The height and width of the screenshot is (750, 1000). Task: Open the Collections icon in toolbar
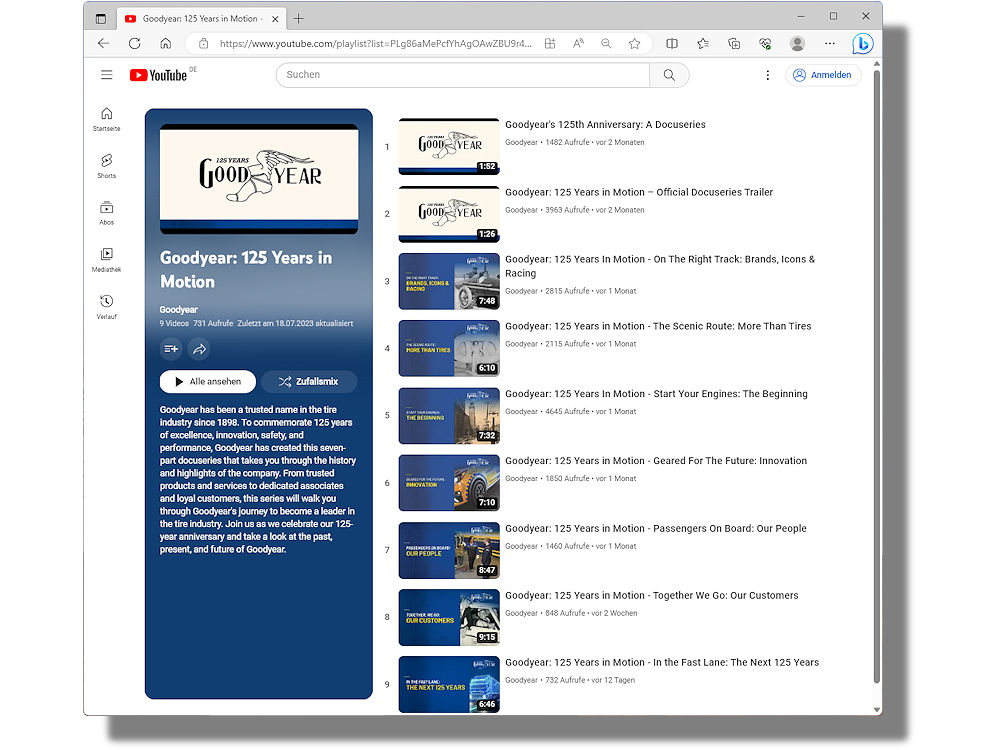tap(734, 43)
